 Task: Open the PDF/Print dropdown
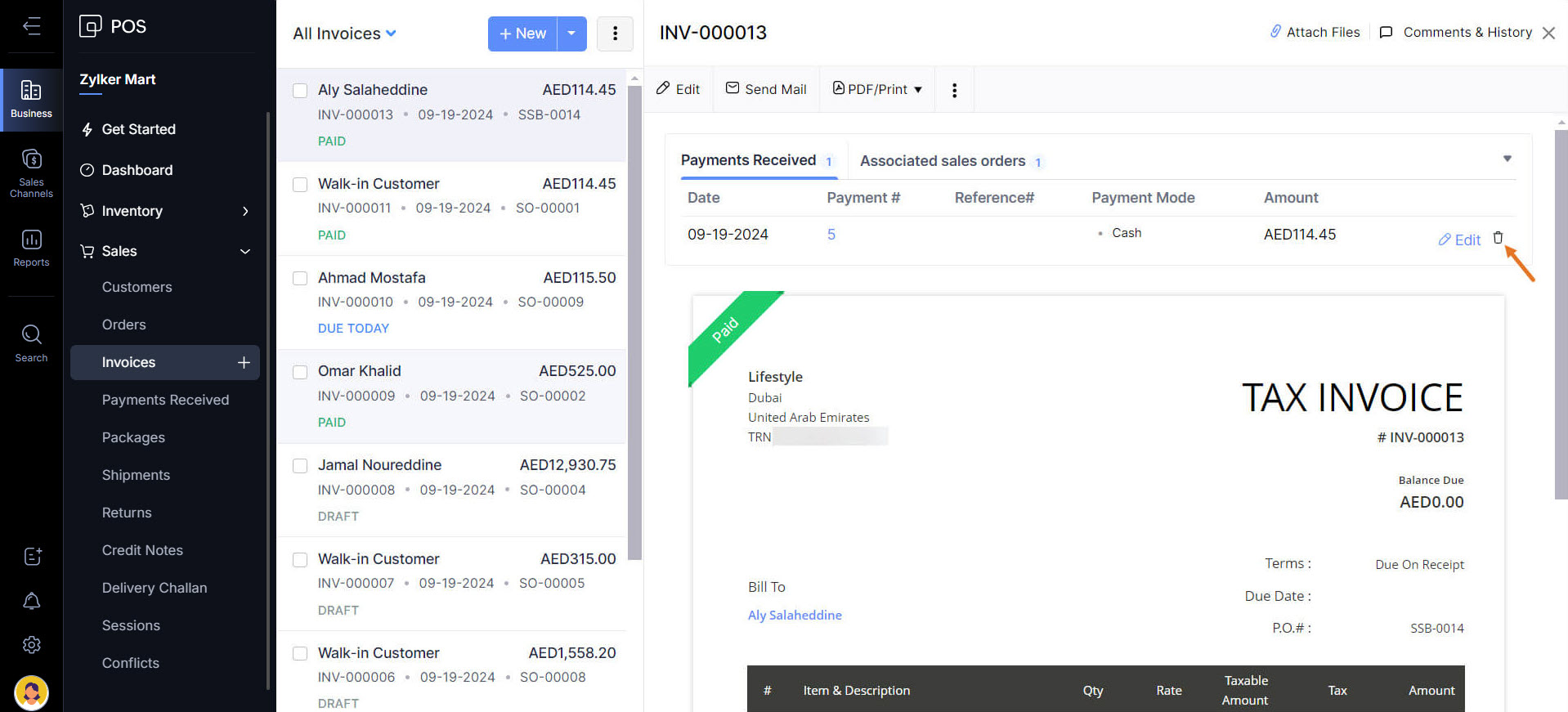(877, 89)
